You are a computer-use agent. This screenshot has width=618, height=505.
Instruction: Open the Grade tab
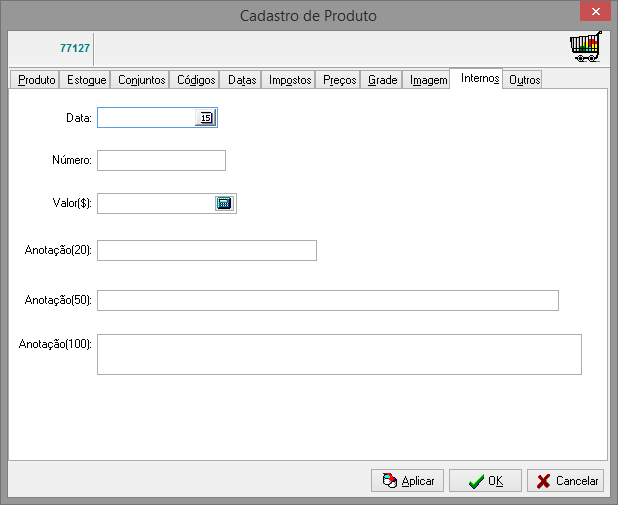click(x=382, y=80)
